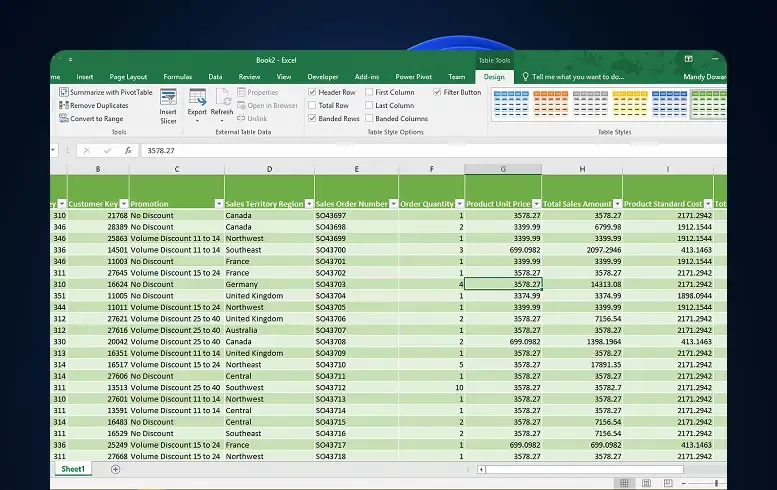Add a new sheet with plus icon

[115, 469]
